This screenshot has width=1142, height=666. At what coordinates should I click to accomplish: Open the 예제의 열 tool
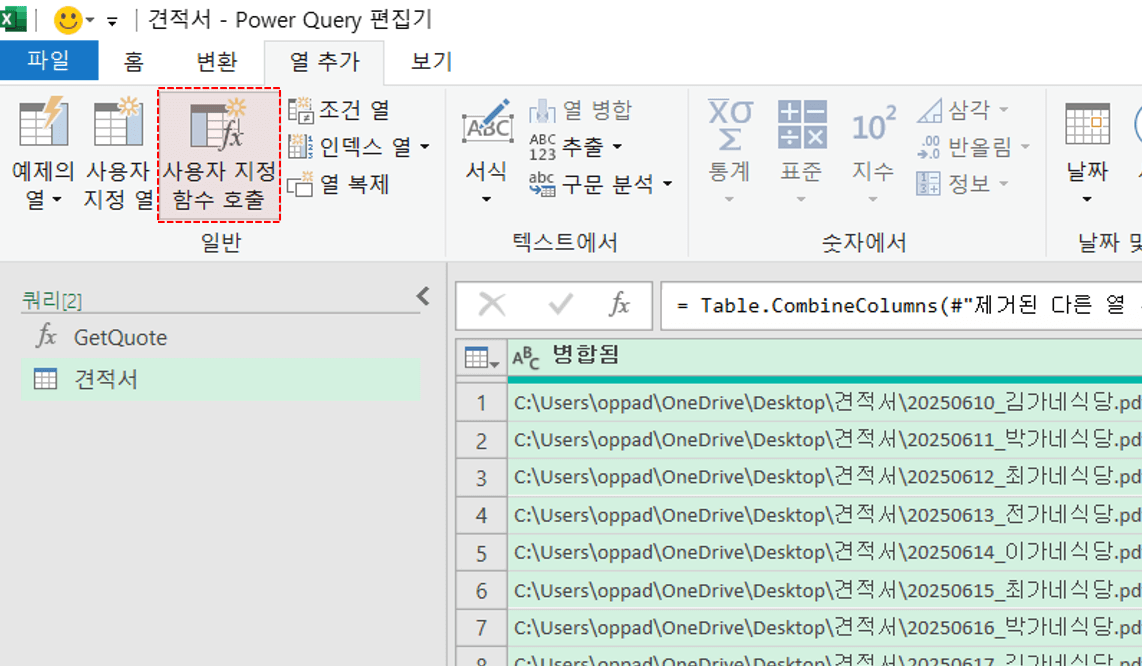(42, 125)
